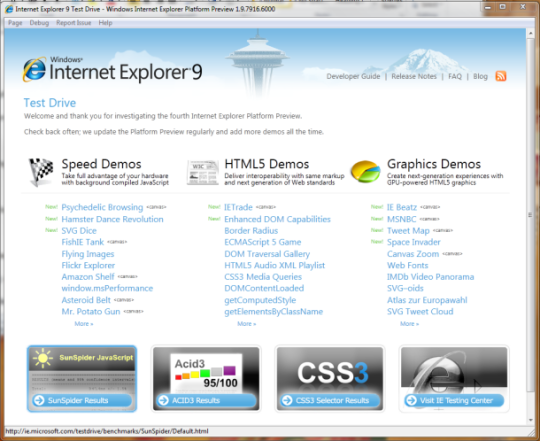Open the IETrade demo
The image size is (540, 441).
click(x=238, y=207)
